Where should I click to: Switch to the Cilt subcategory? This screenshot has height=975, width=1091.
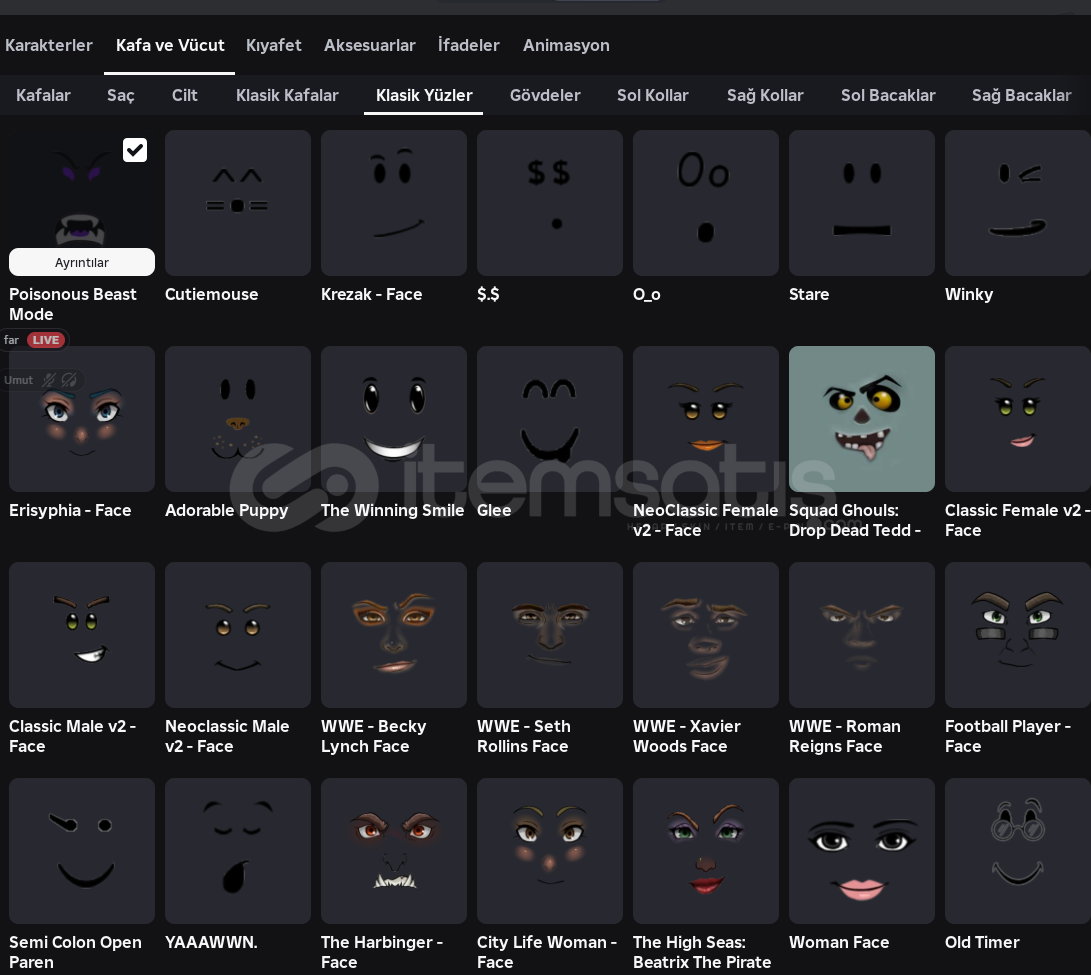pos(184,95)
